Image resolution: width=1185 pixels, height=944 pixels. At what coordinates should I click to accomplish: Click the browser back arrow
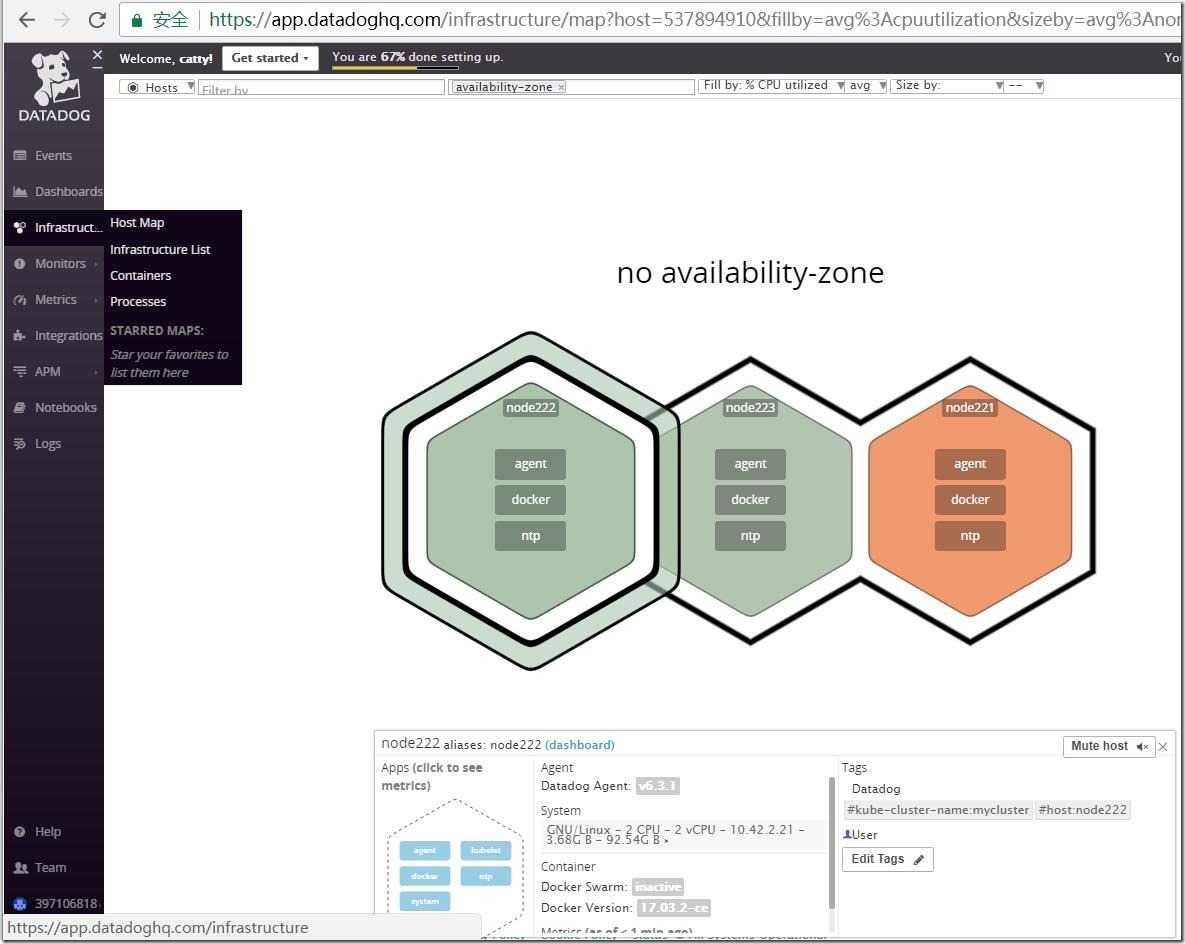[x=26, y=20]
